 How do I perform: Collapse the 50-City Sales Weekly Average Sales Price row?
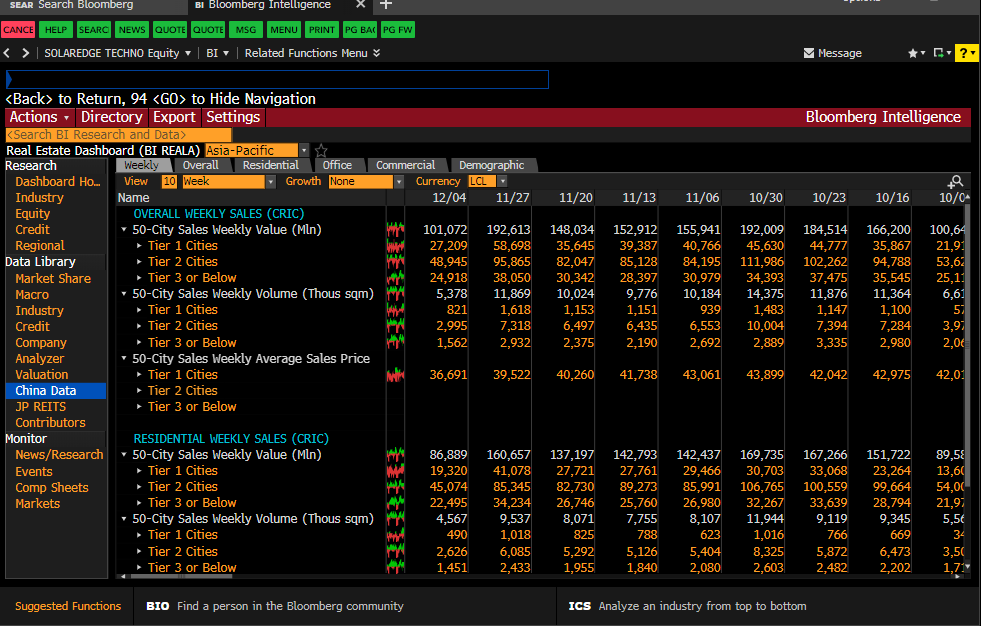124,359
